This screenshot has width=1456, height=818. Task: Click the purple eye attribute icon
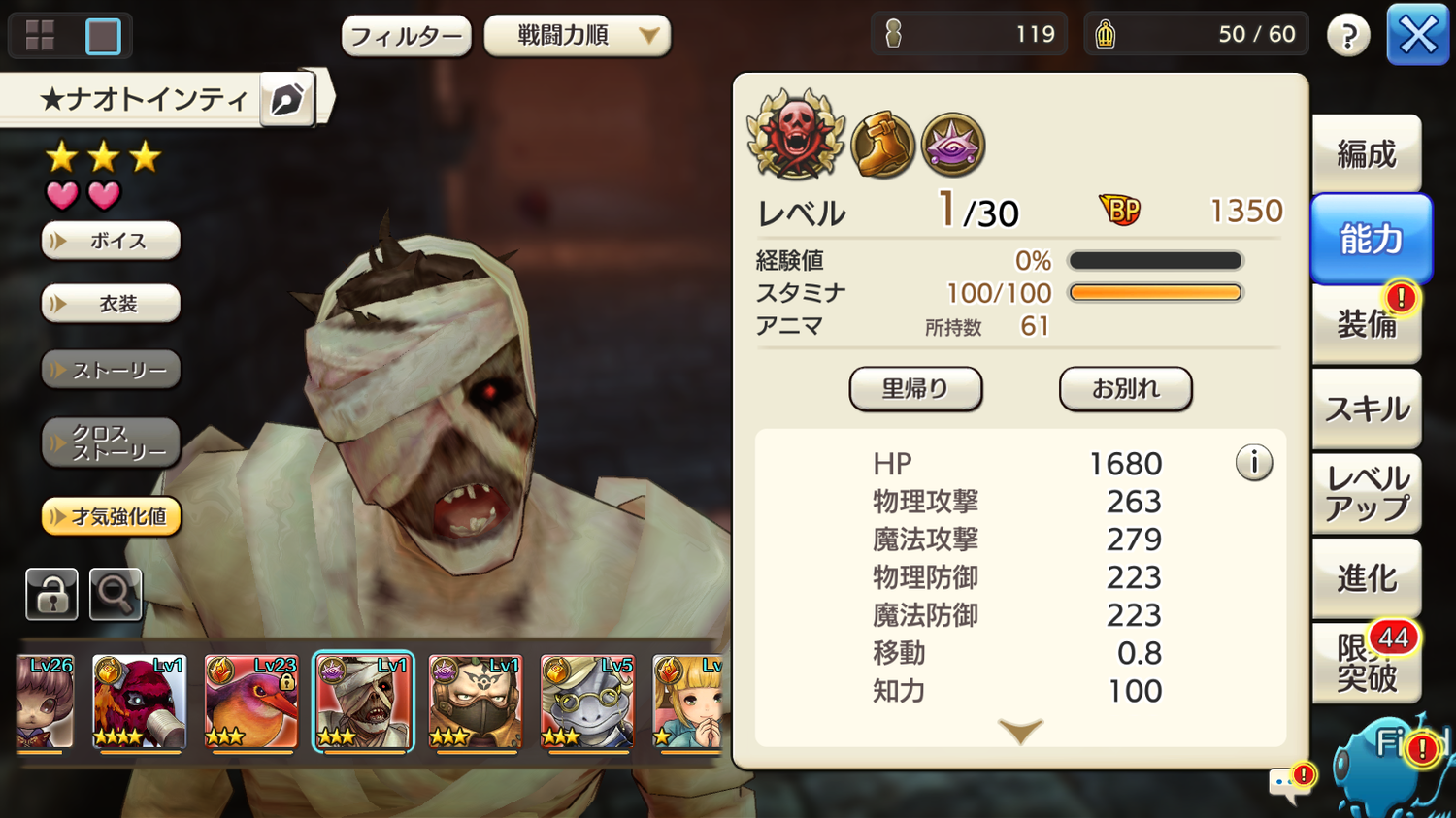tap(953, 146)
